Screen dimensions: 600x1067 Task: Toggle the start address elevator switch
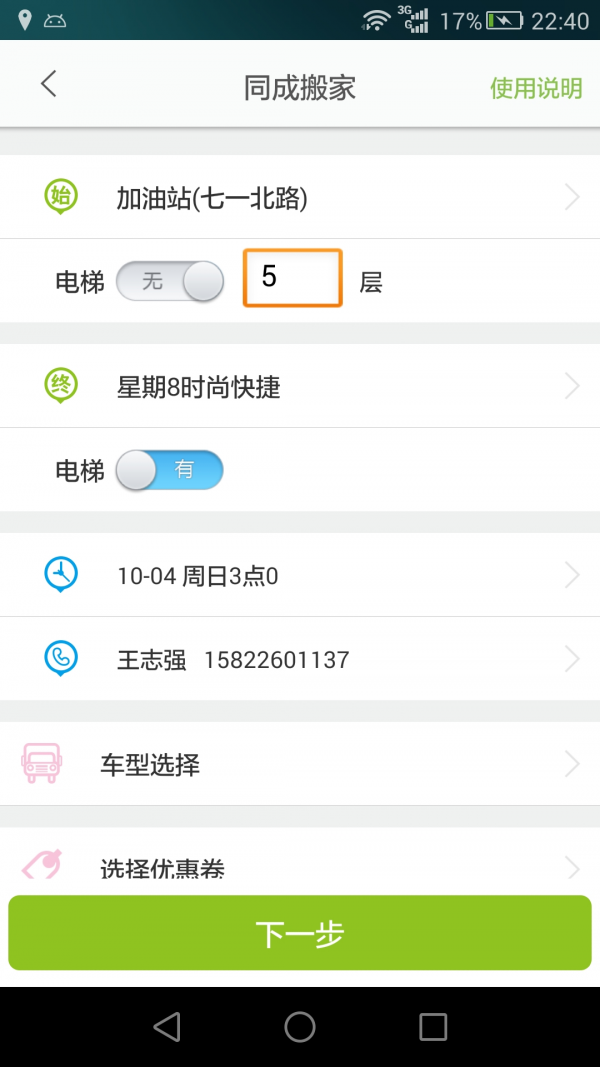point(170,281)
